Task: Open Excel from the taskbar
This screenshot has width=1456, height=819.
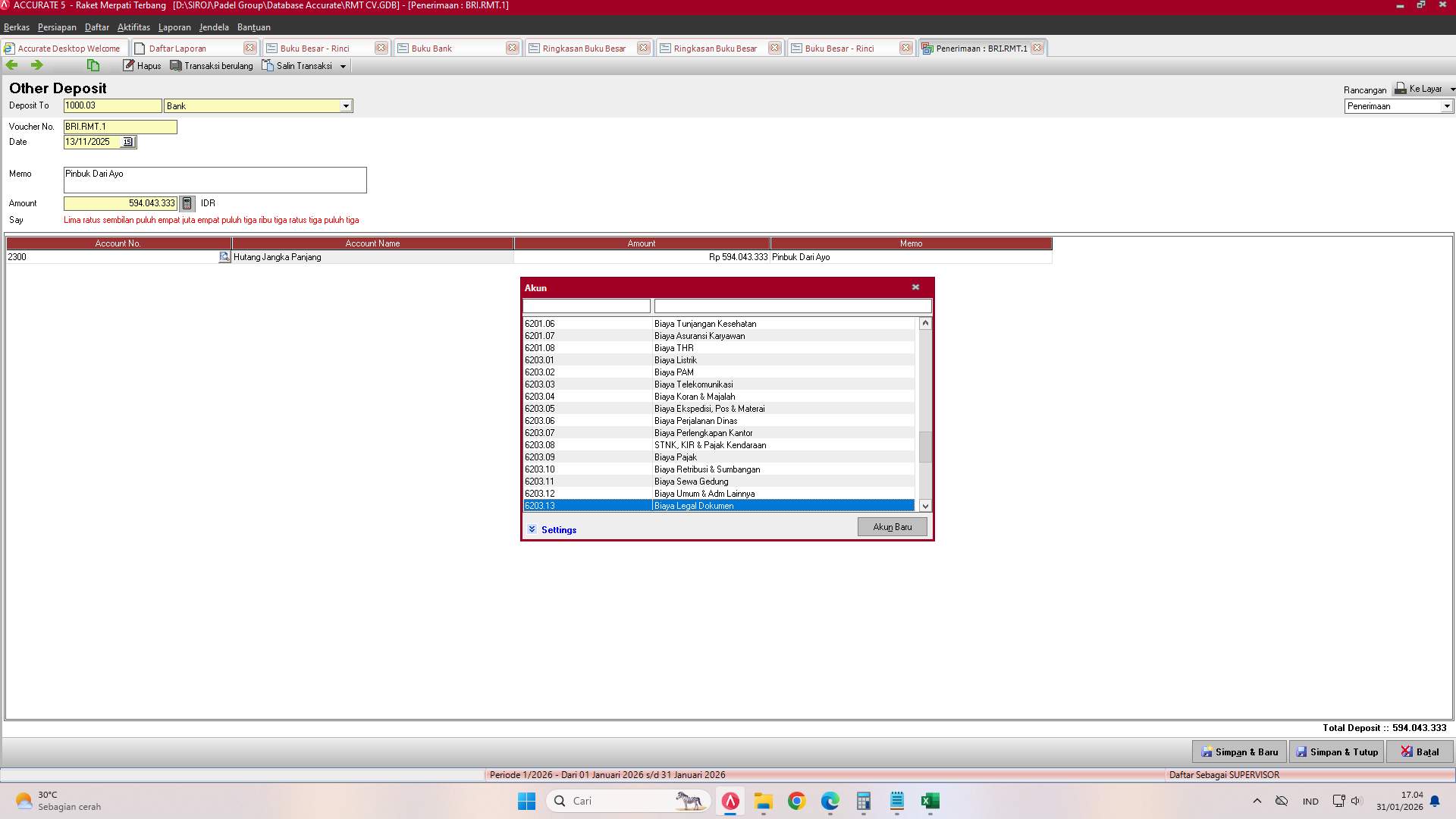Action: pyautogui.click(x=930, y=802)
